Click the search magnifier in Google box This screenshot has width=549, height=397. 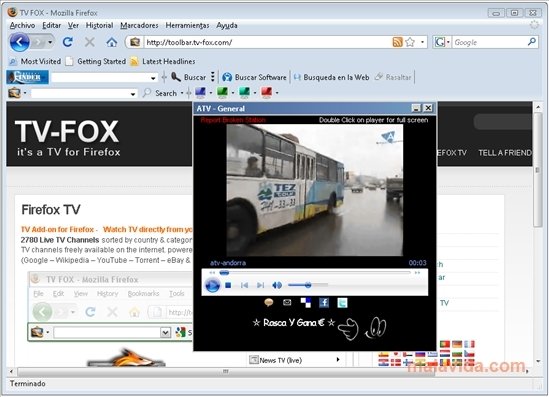pos(531,42)
